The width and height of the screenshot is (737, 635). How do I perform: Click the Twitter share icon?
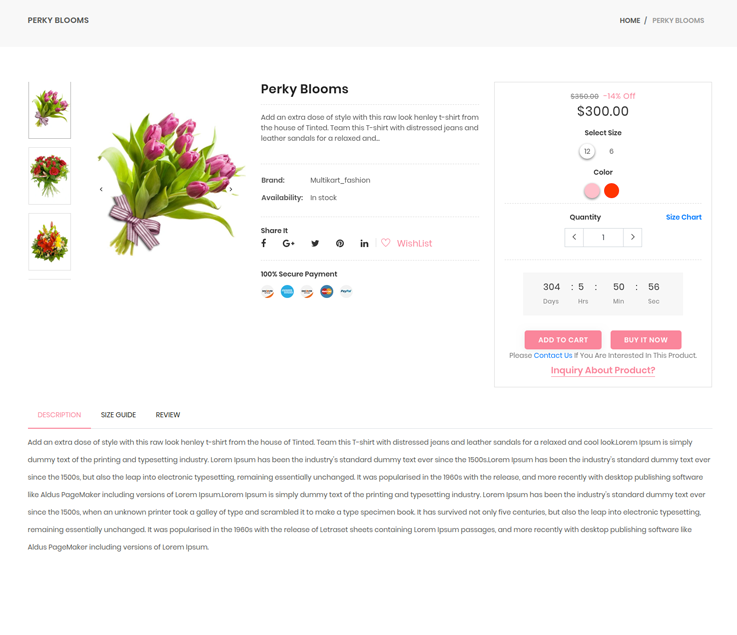tap(315, 243)
